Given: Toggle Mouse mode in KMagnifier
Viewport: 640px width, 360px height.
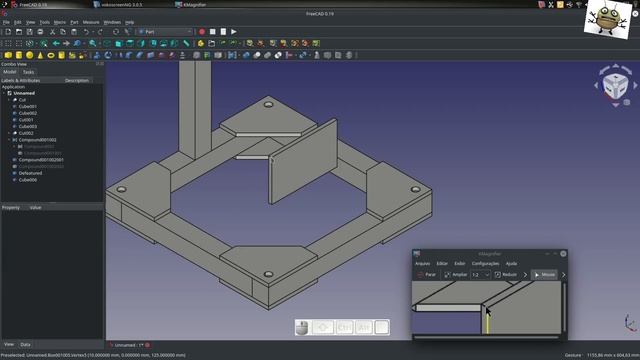Looking at the screenshot, I should [544, 275].
